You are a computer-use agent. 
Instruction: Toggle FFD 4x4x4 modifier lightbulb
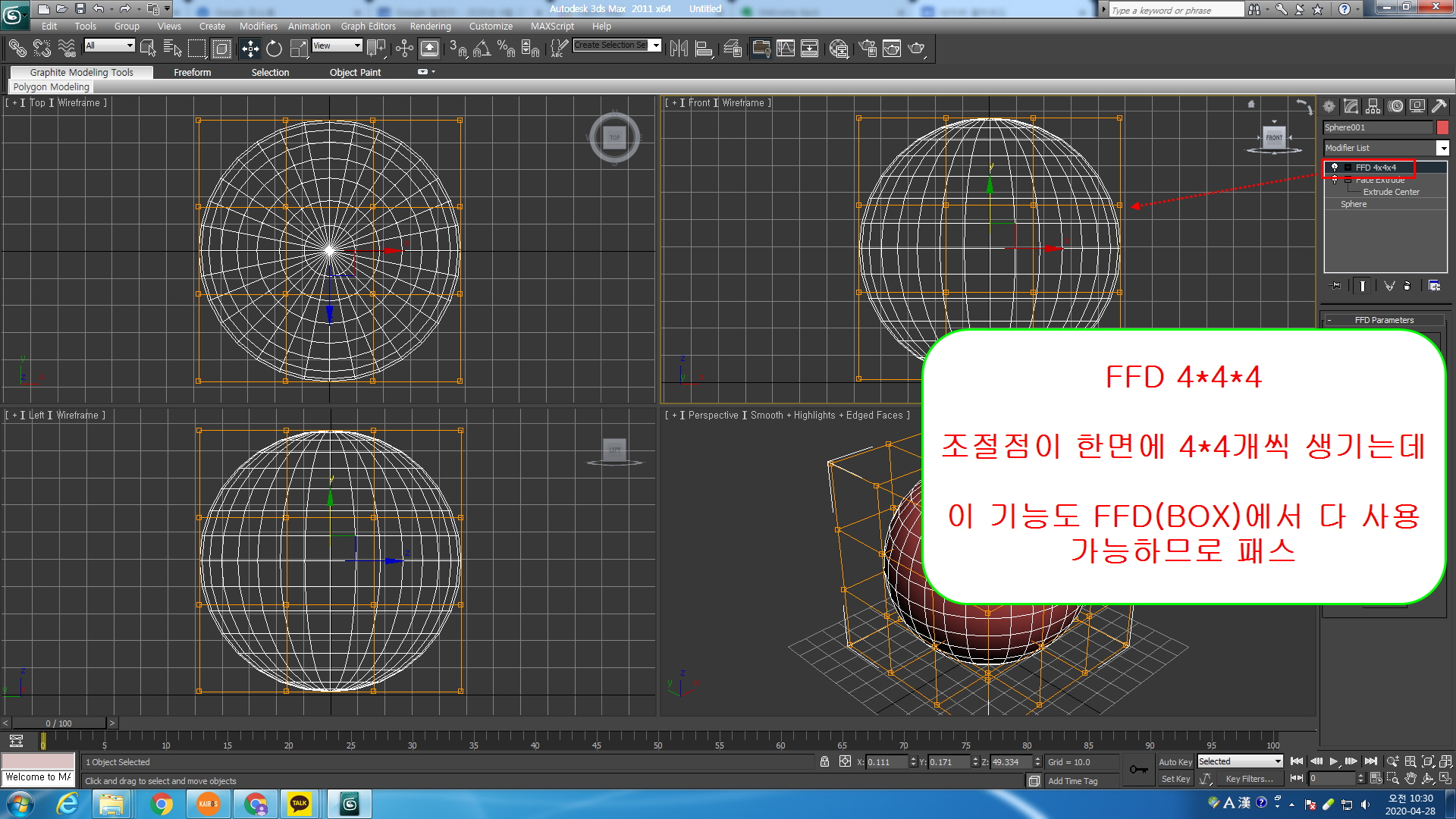(x=1335, y=168)
